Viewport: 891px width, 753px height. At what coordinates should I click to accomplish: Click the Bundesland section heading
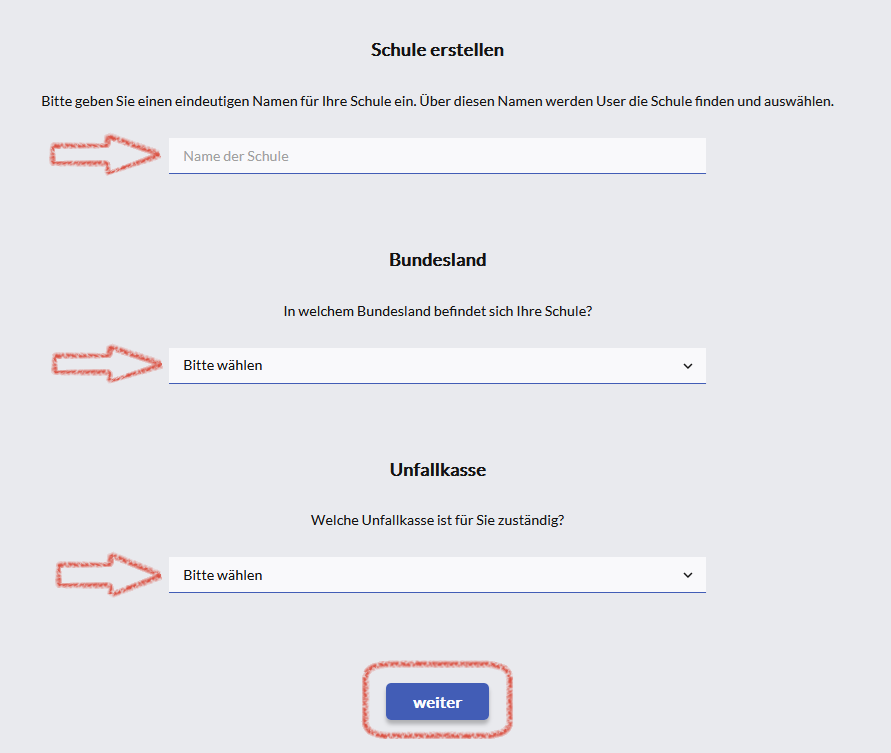pos(437,260)
